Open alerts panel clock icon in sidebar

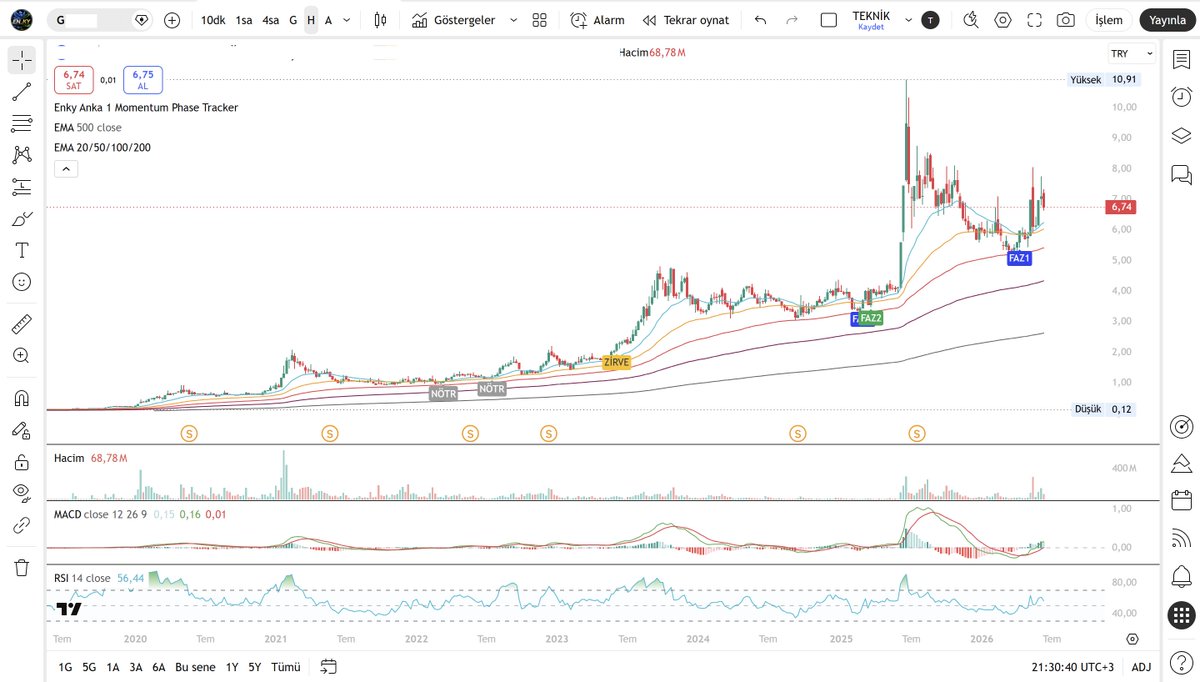(1181, 97)
